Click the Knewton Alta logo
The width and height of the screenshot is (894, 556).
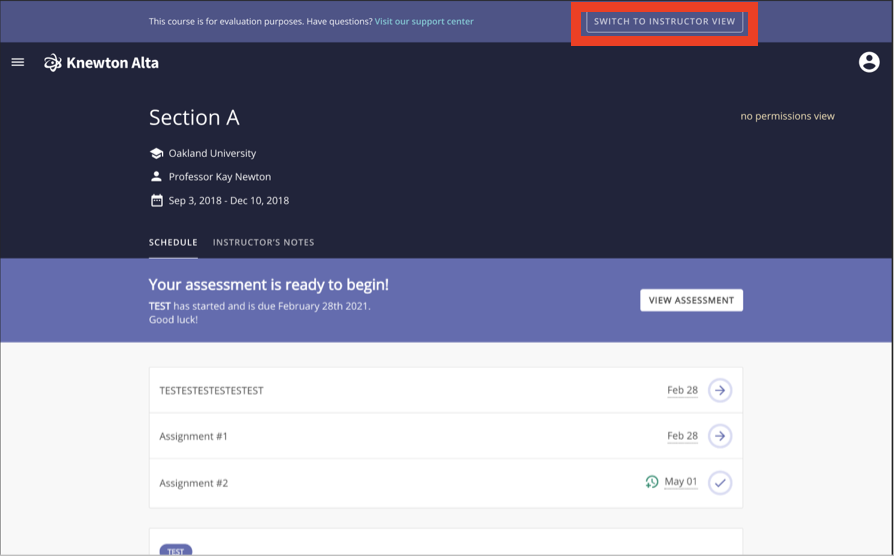click(101, 63)
